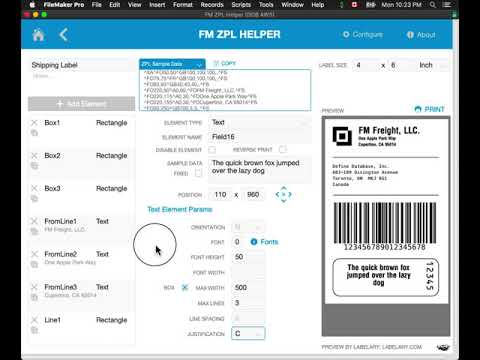This screenshot has height=360, width=480.
Task: Open the About page
Action: tap(421, 35)
